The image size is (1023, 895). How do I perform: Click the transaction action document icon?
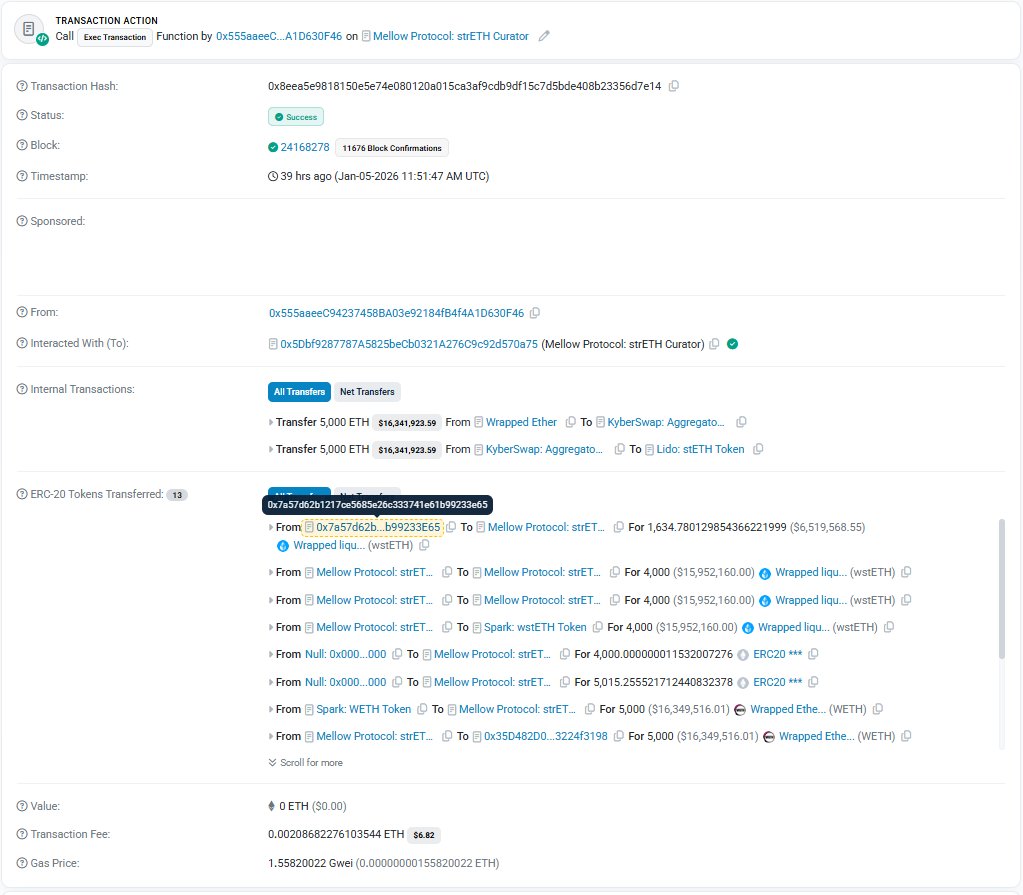[29, 29]
